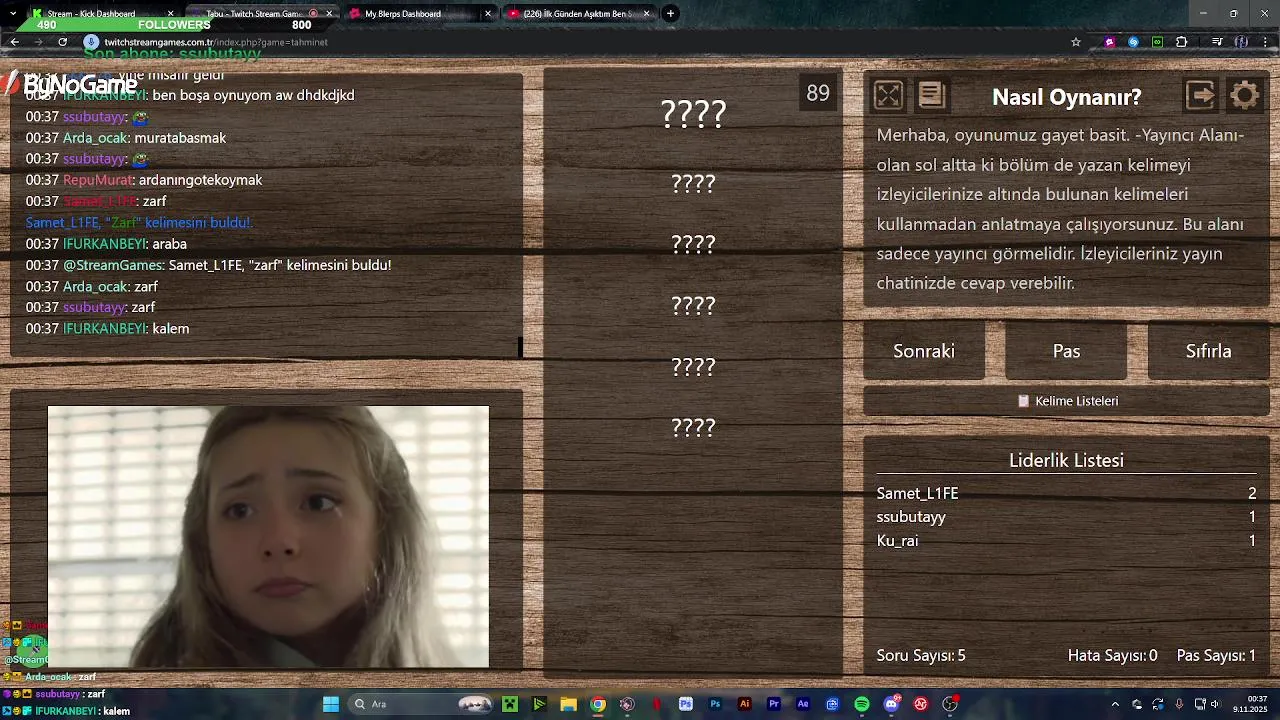Click the blue Samet_L1FE 'Zarf' kelimesini buldu line

(139, 223)
